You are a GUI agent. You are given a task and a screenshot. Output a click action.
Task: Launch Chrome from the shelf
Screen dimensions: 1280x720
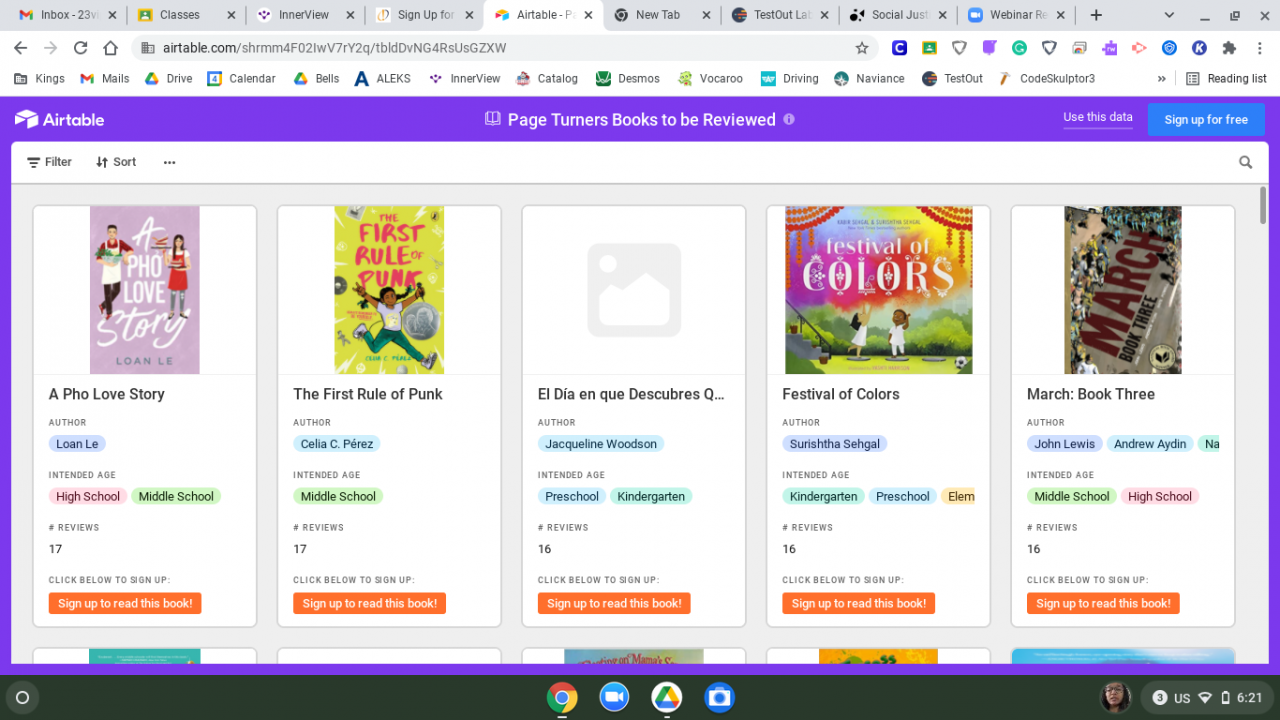click(x=562, y=697)
